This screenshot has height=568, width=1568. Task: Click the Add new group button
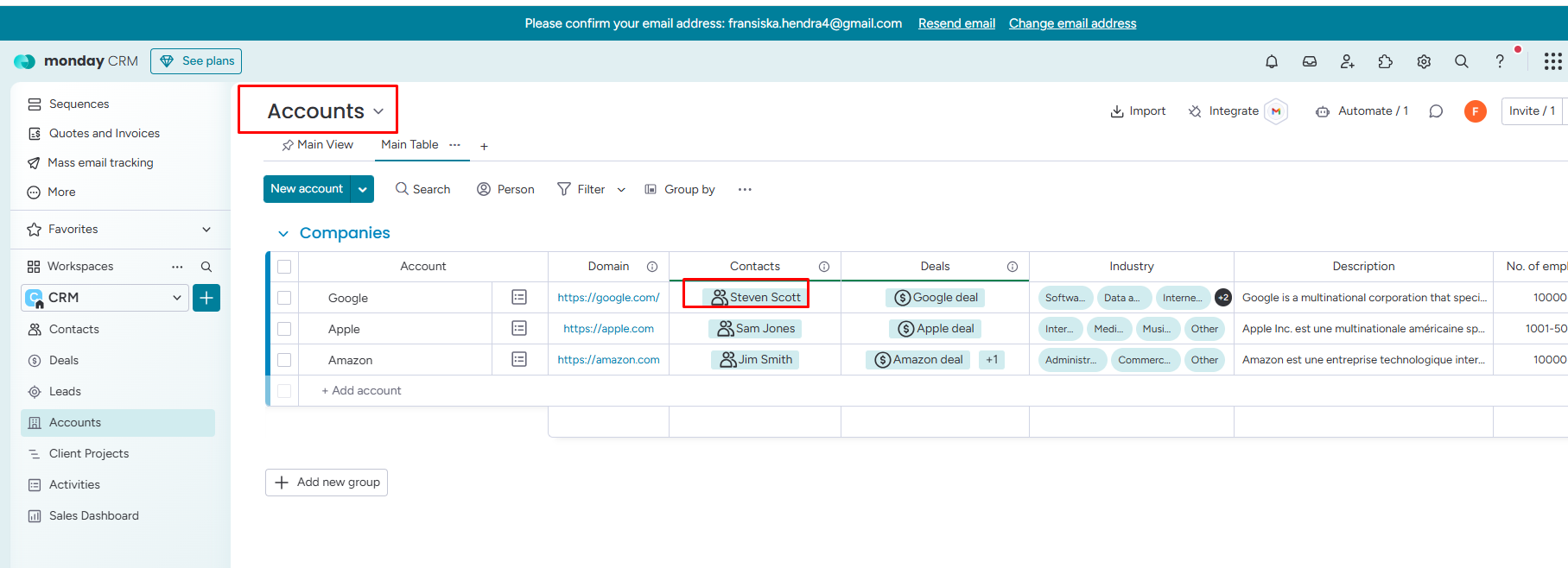[x=327, y=483]
